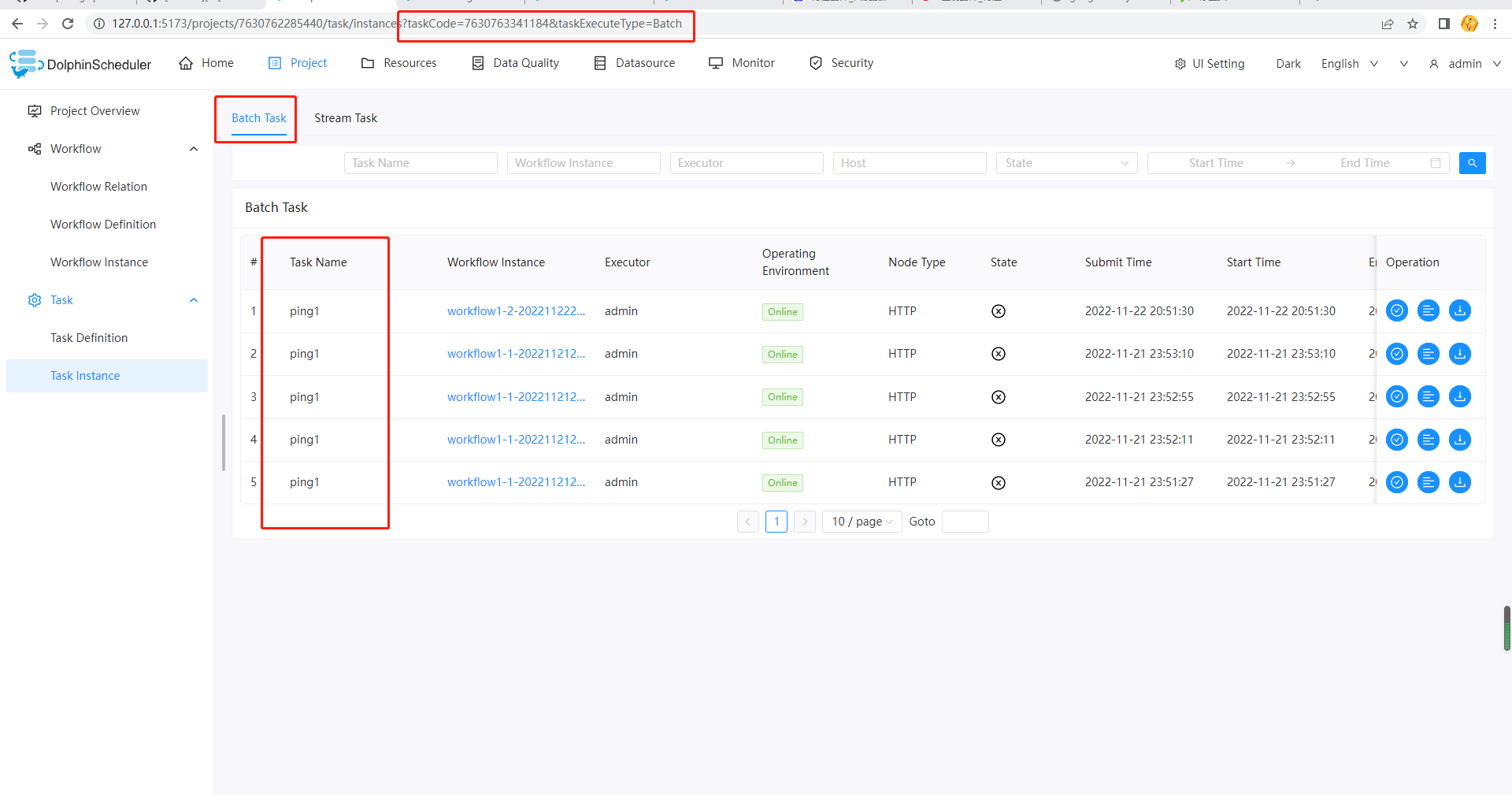Select page 1 in pagination
The image size is (1512, 795).
[x=776, y=522]
